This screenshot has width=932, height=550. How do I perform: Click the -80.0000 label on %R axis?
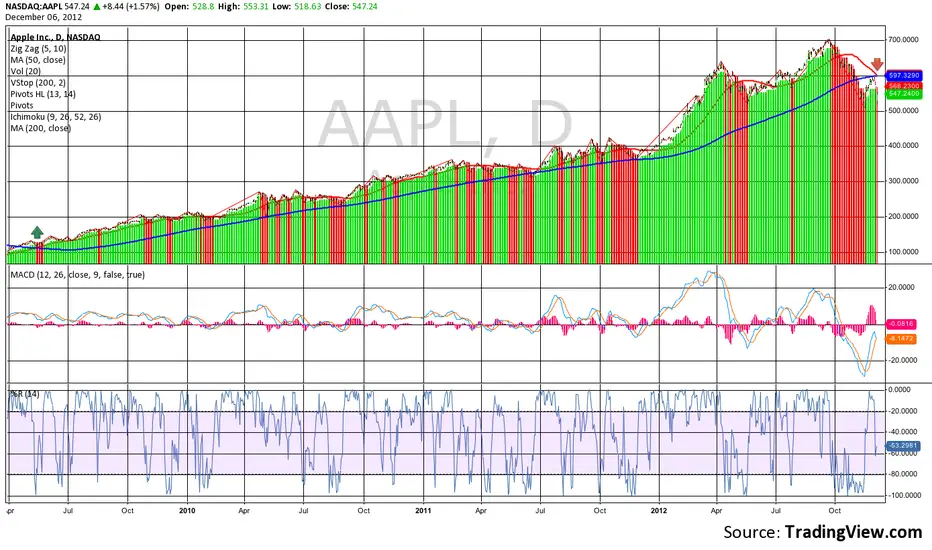[x=902, y=474]
